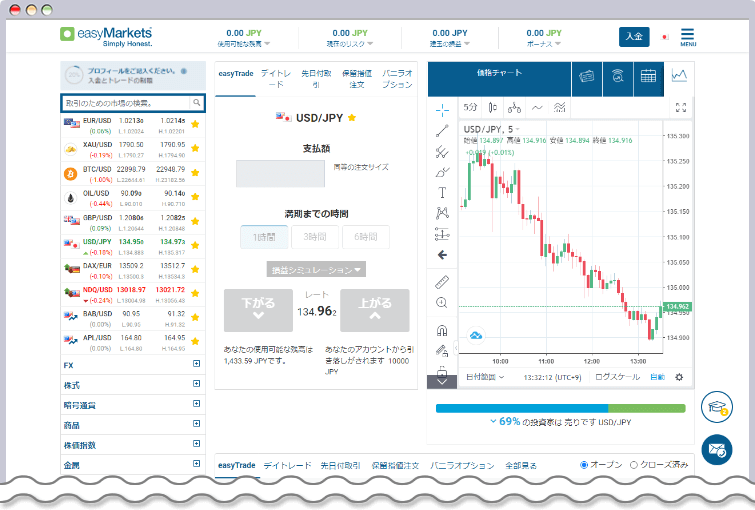Open the indicators line icon

(537, 107)
